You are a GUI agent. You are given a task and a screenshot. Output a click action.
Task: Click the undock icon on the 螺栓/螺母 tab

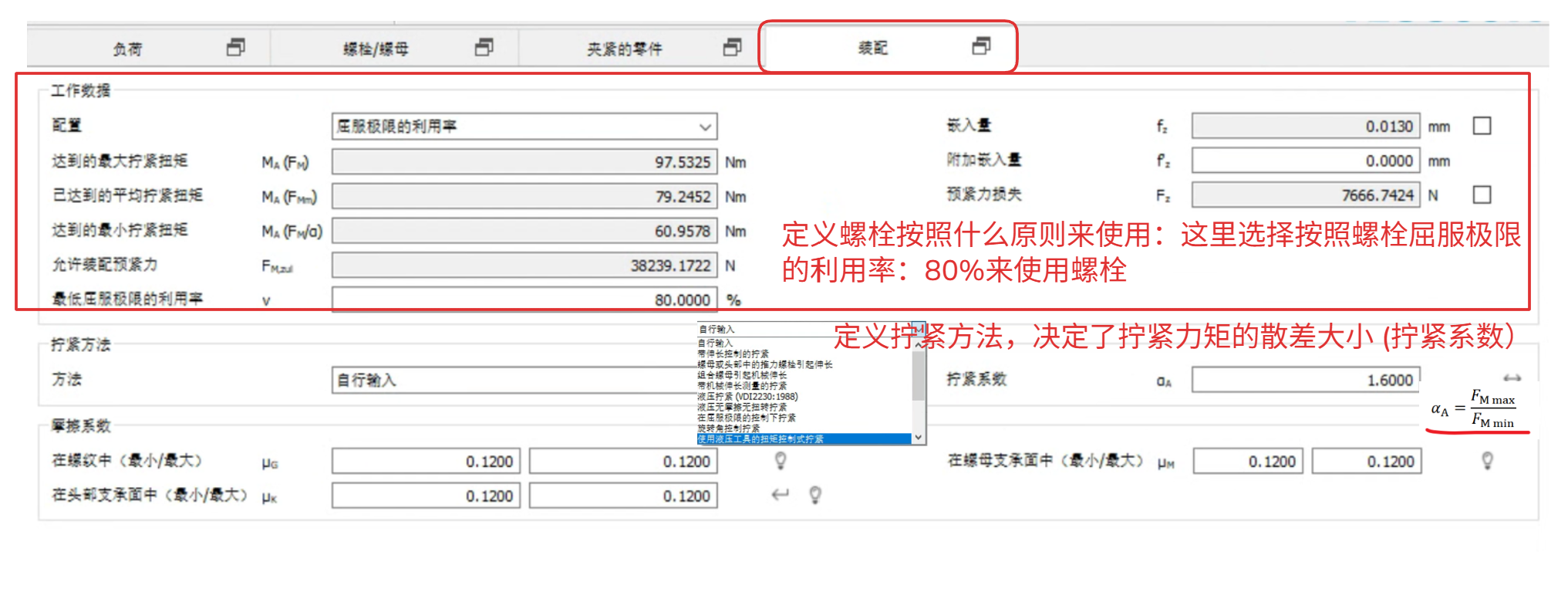484,48
